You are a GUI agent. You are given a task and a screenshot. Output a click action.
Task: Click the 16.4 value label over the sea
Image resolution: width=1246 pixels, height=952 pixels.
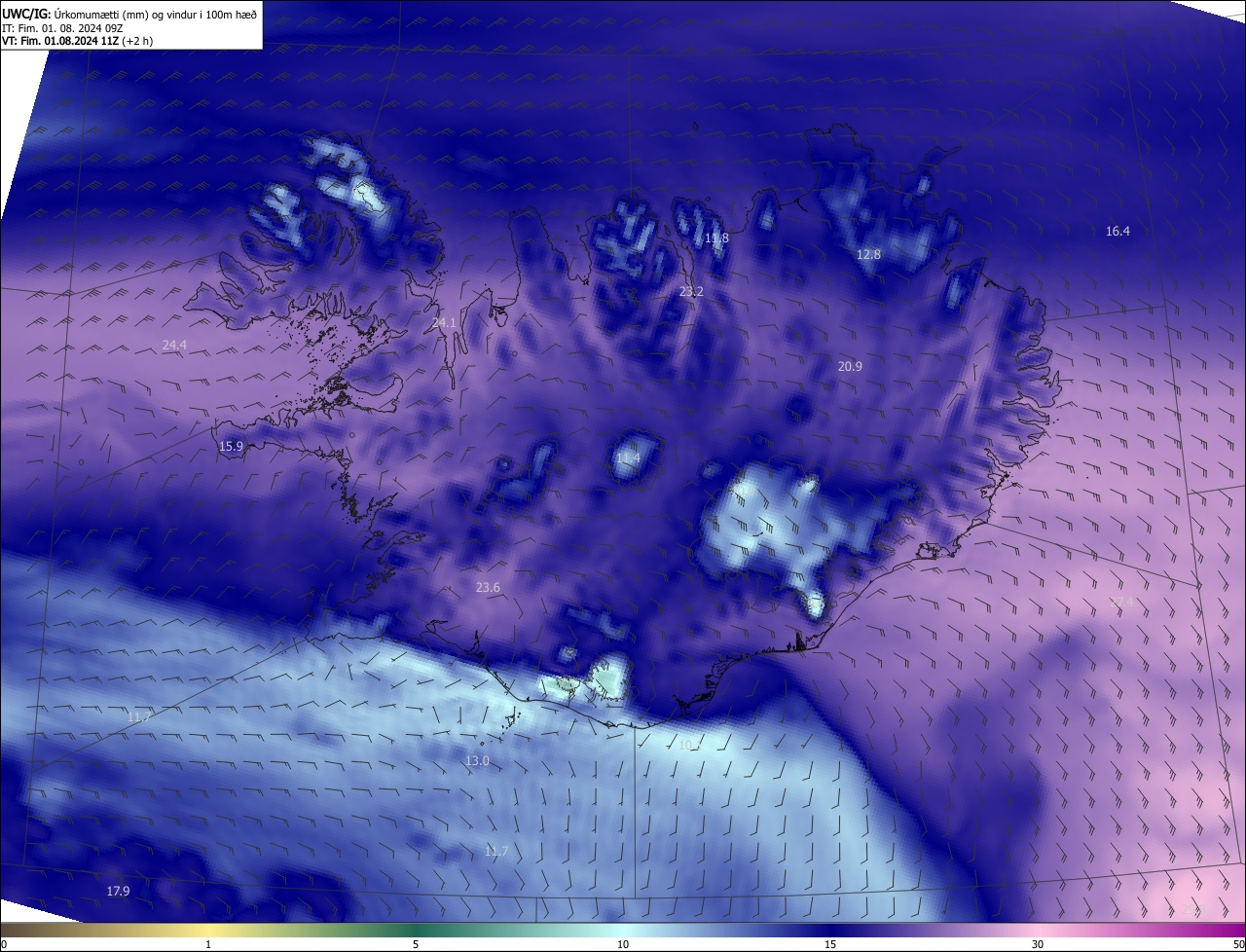click(1118, 232)
